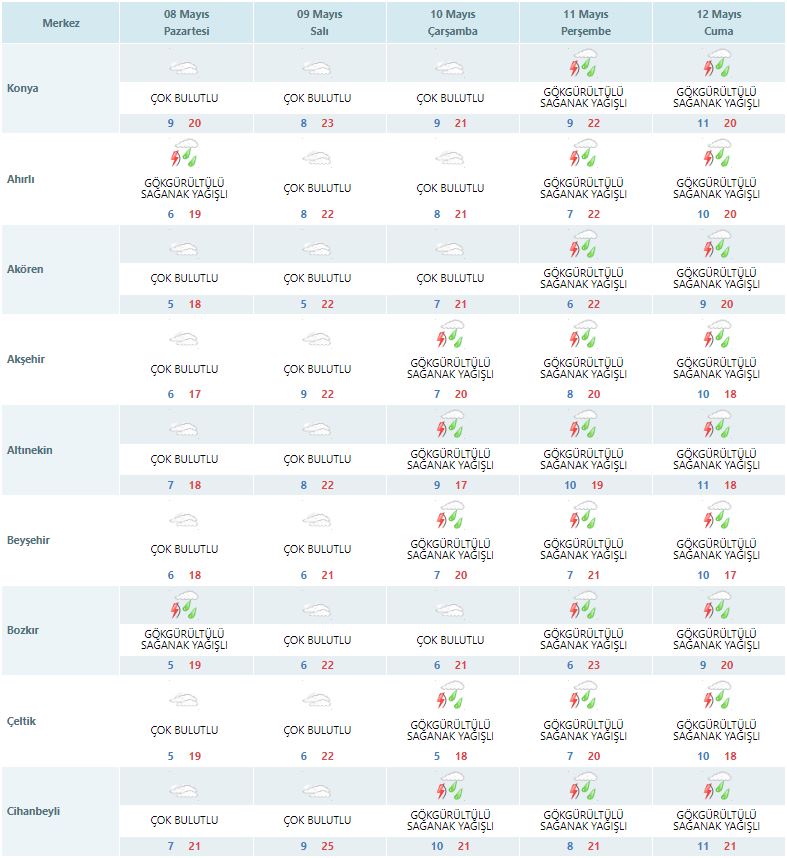Click Beyşehir row label
Image resolution: width=787 pixels, height=858 pixels.
pyautogui.click(x=28, y=540)
